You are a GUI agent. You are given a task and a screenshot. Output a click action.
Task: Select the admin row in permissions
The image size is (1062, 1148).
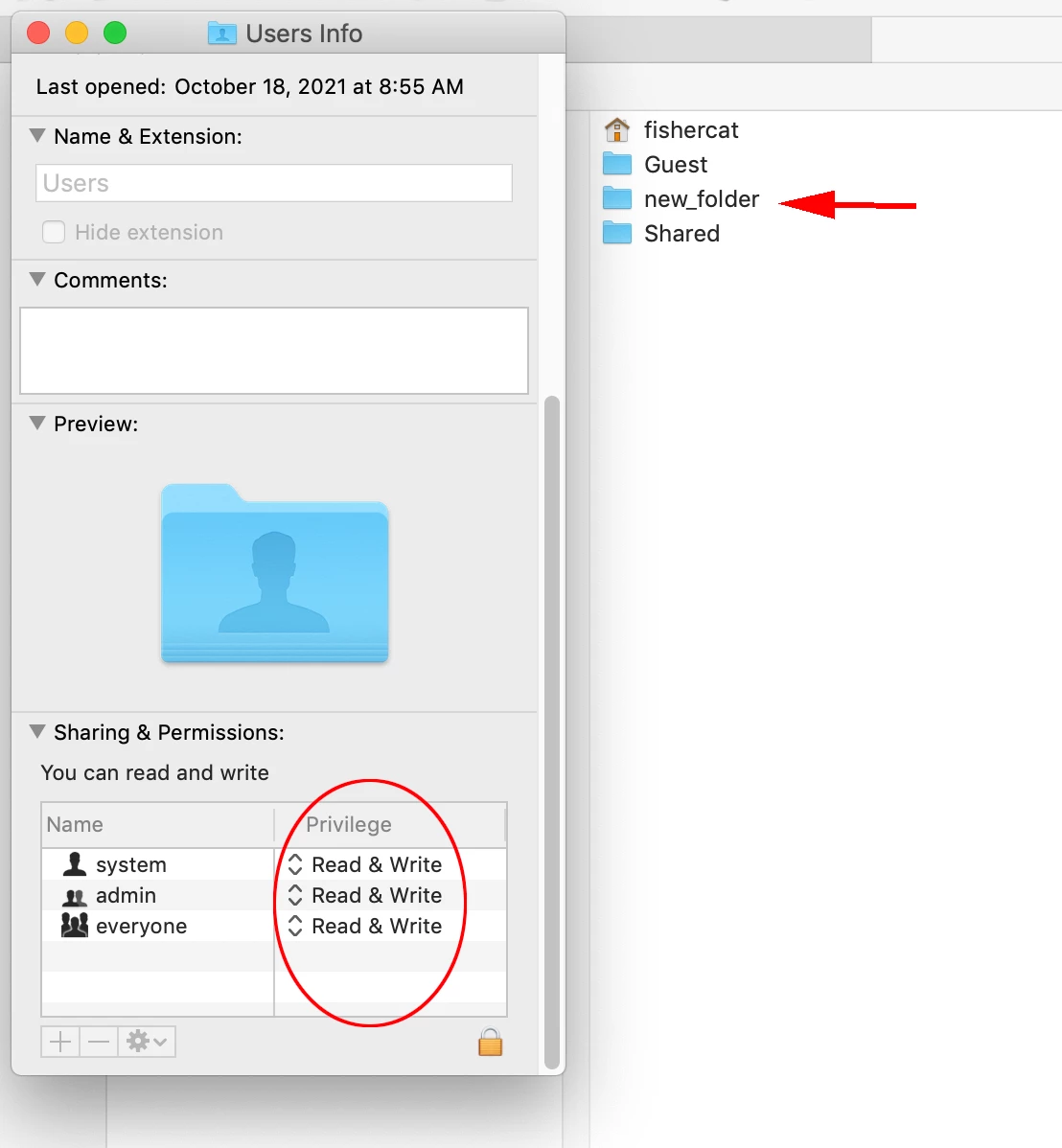coord(274,895)
